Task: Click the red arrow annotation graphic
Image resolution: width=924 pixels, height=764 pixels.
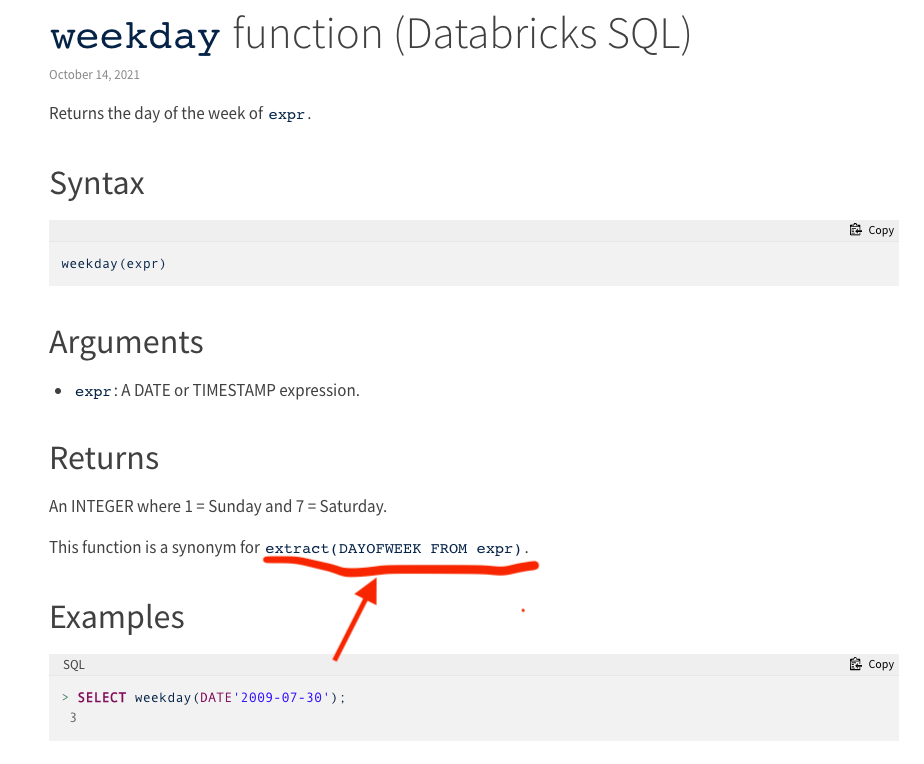Action: [x=355, y=620]
